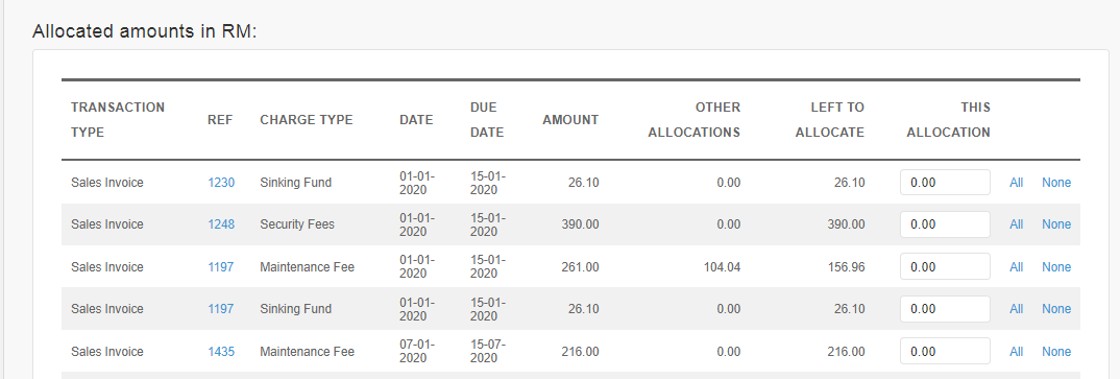Image resolution: width=1120 pixels, height=379 pixels.
Task: Open reference 1197 for Maintenance Fee
Action: pos(221,268)
